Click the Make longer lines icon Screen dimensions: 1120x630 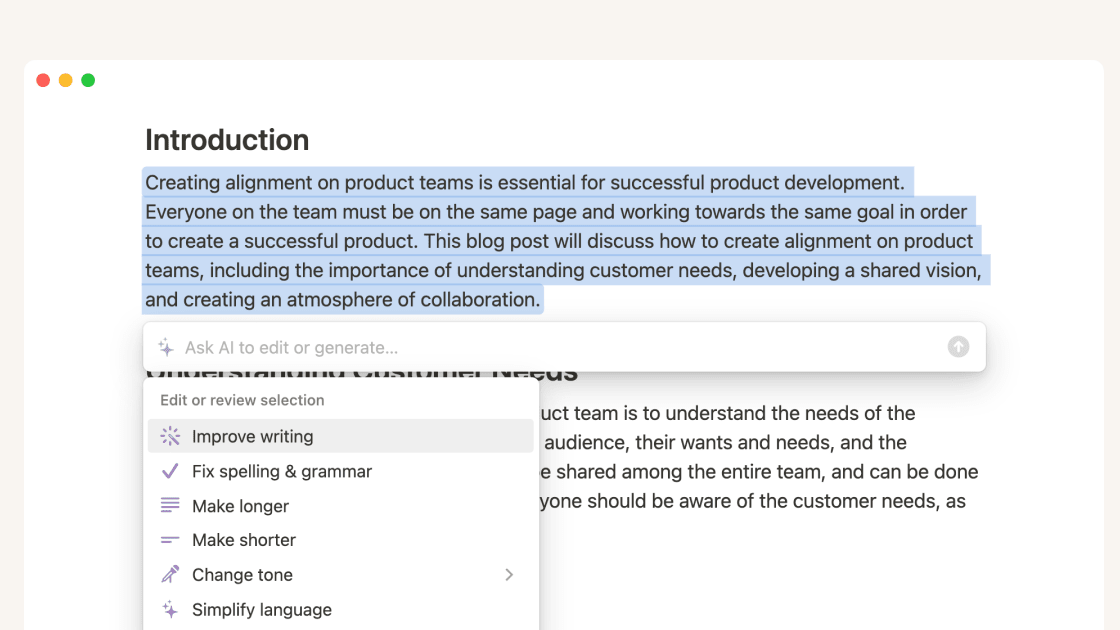tap(170, 506)
